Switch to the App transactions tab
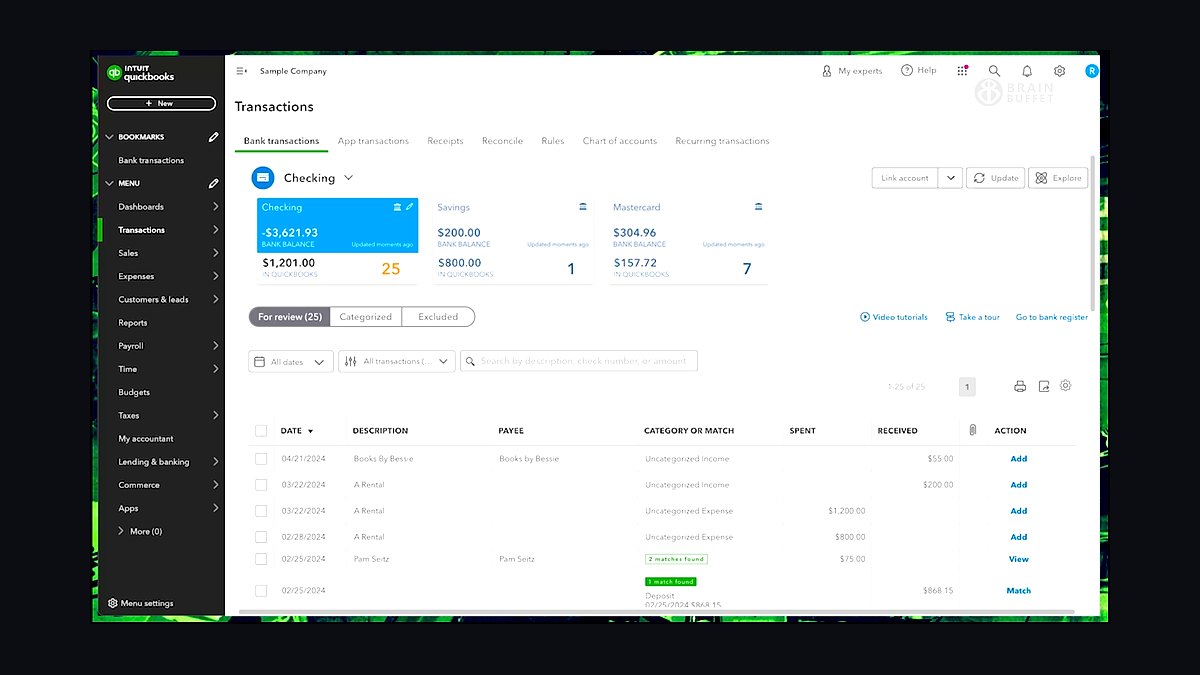 (373, 141)
